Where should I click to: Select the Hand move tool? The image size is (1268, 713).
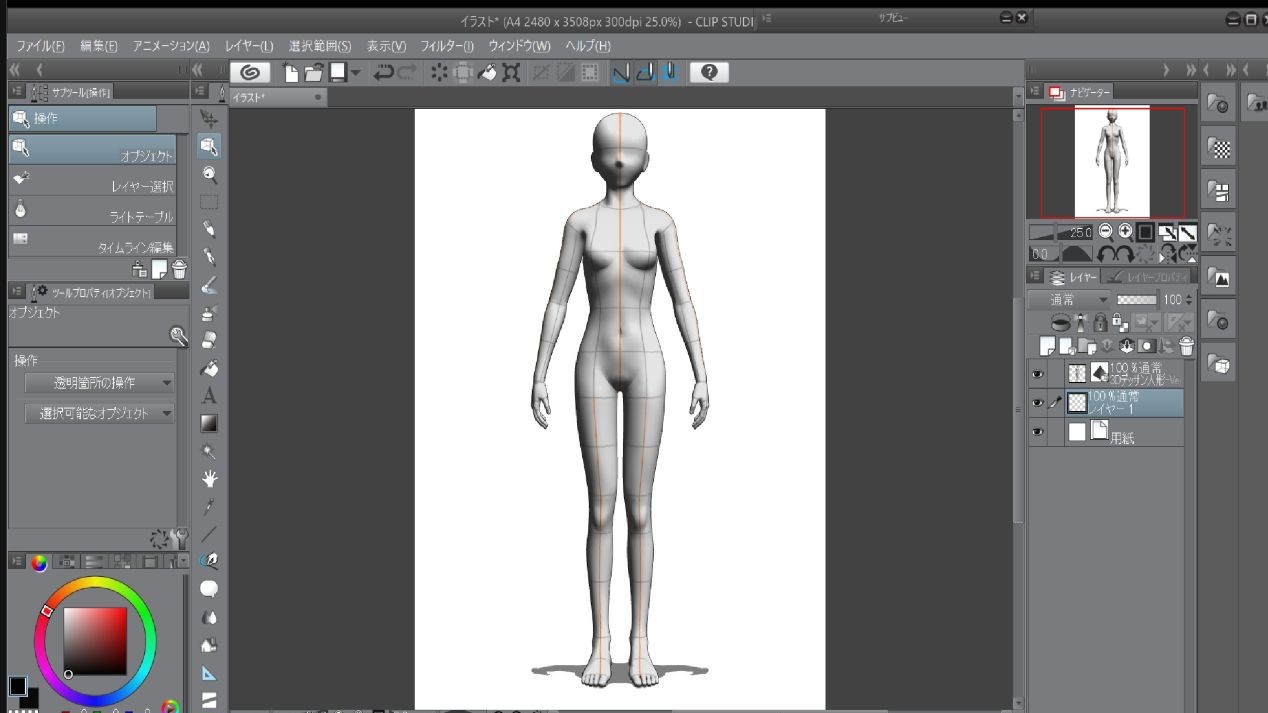tap(209, 478)
